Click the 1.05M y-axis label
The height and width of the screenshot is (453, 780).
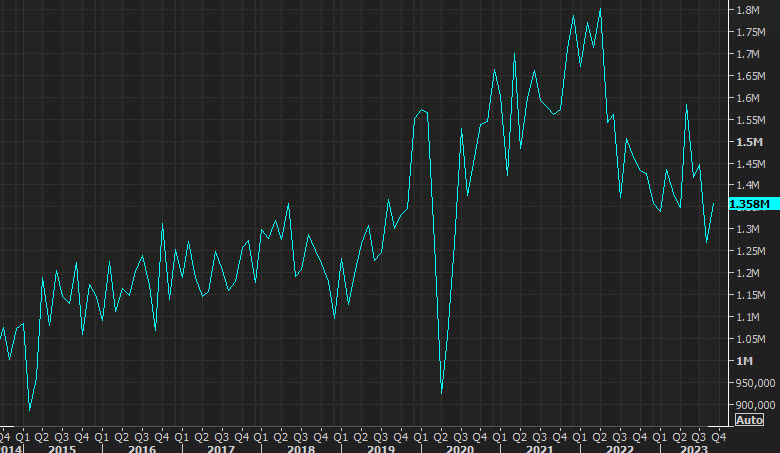pyautogui.click(x=751, y=339)
